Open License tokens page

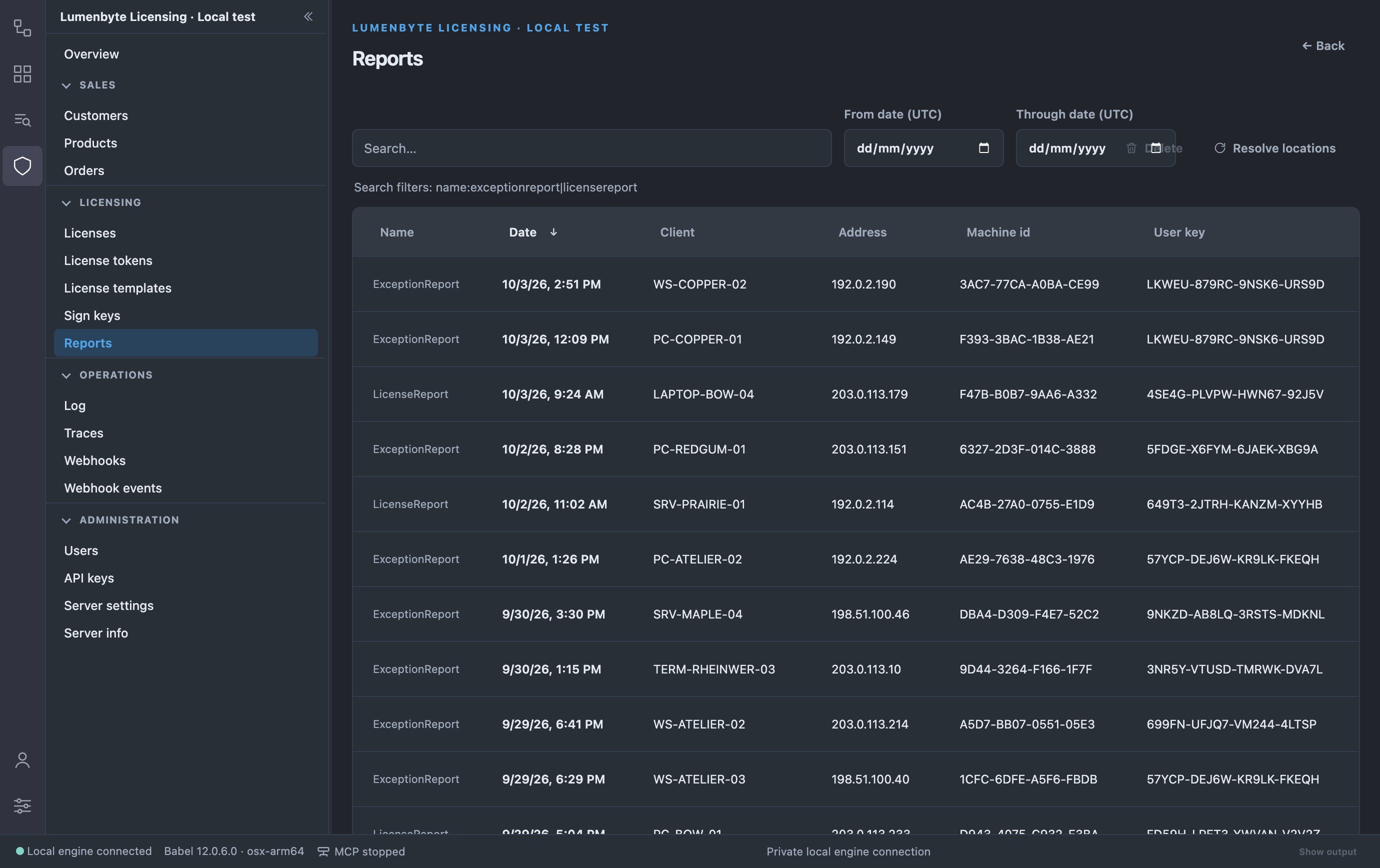185,260
